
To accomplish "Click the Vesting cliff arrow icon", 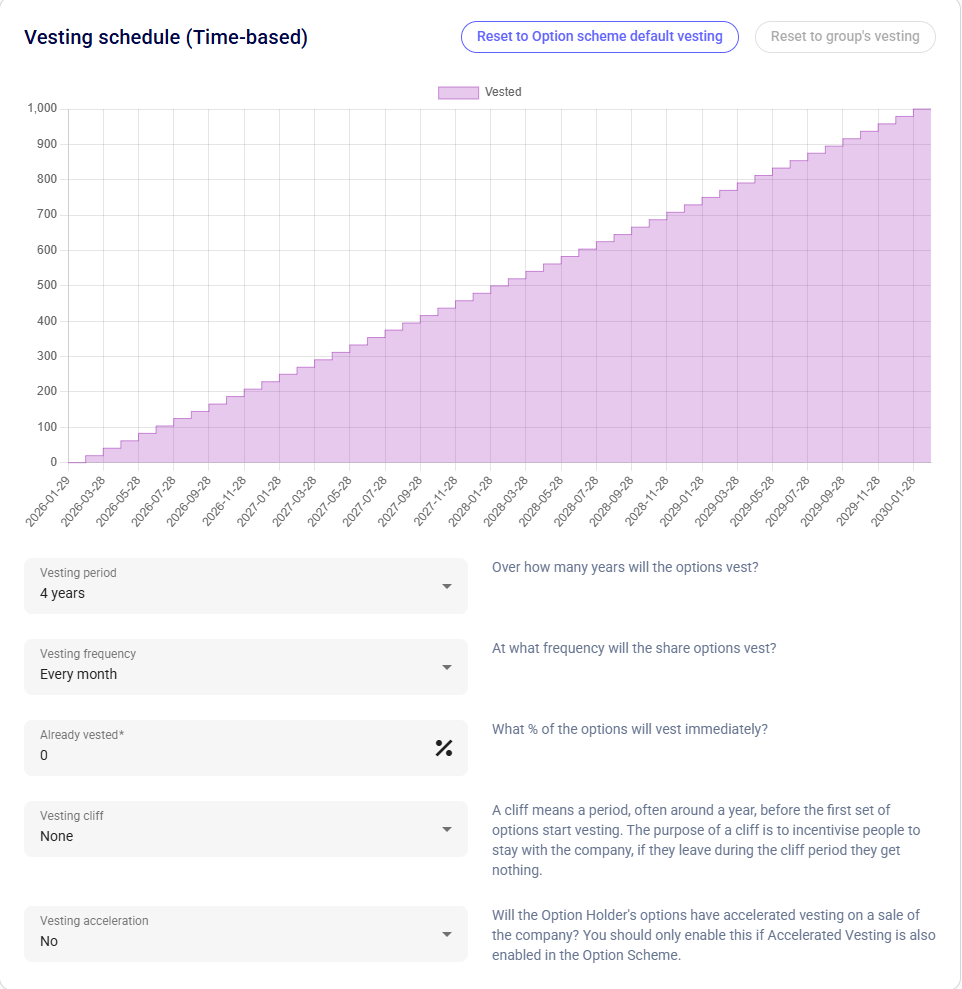I will [x=446, y=829].
